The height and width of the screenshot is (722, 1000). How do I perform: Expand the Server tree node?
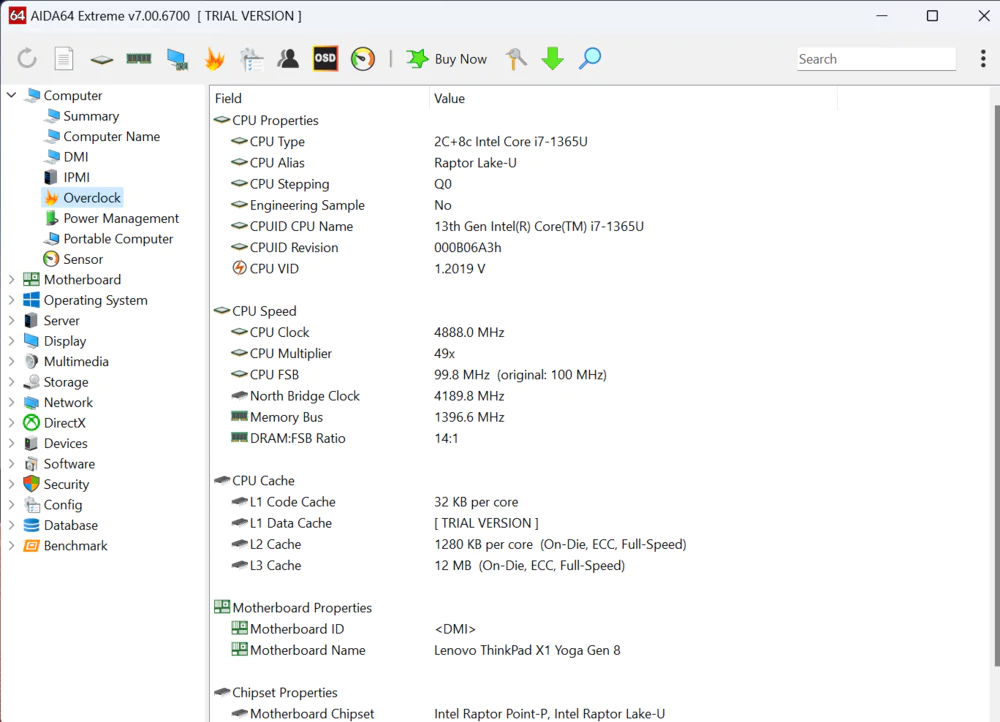point(11,320)
